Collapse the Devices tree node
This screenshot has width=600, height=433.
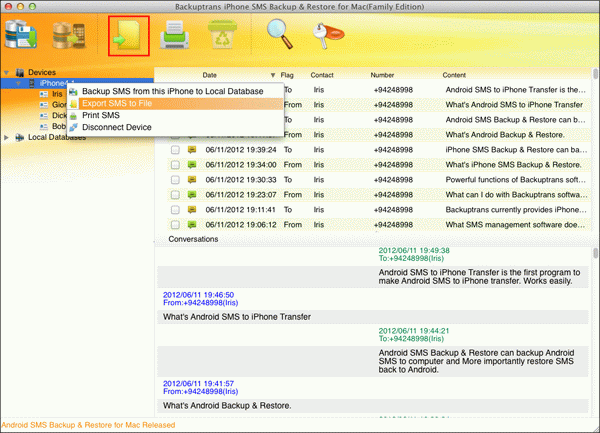(x=7, y=72)
